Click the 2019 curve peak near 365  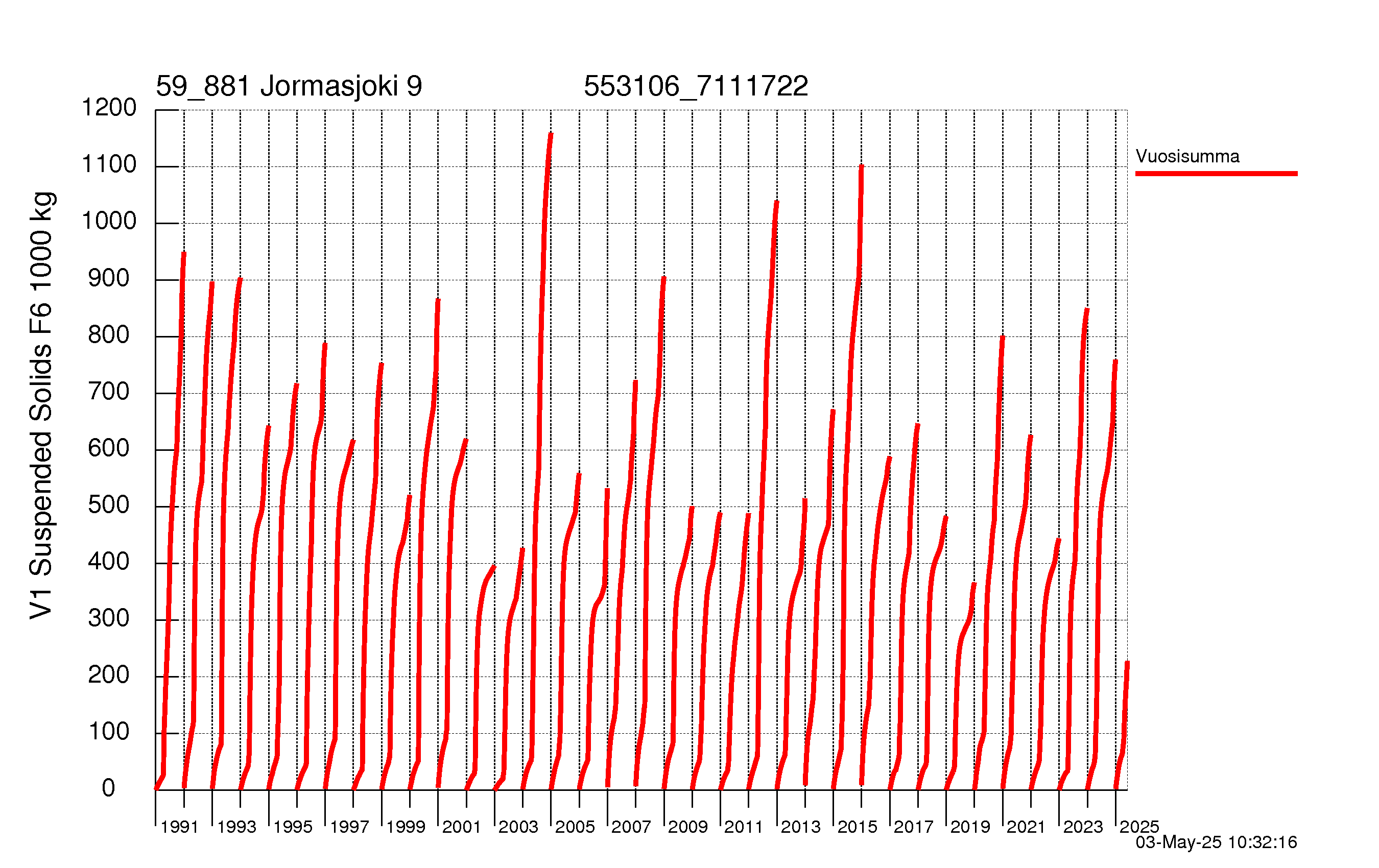point(973,584)
